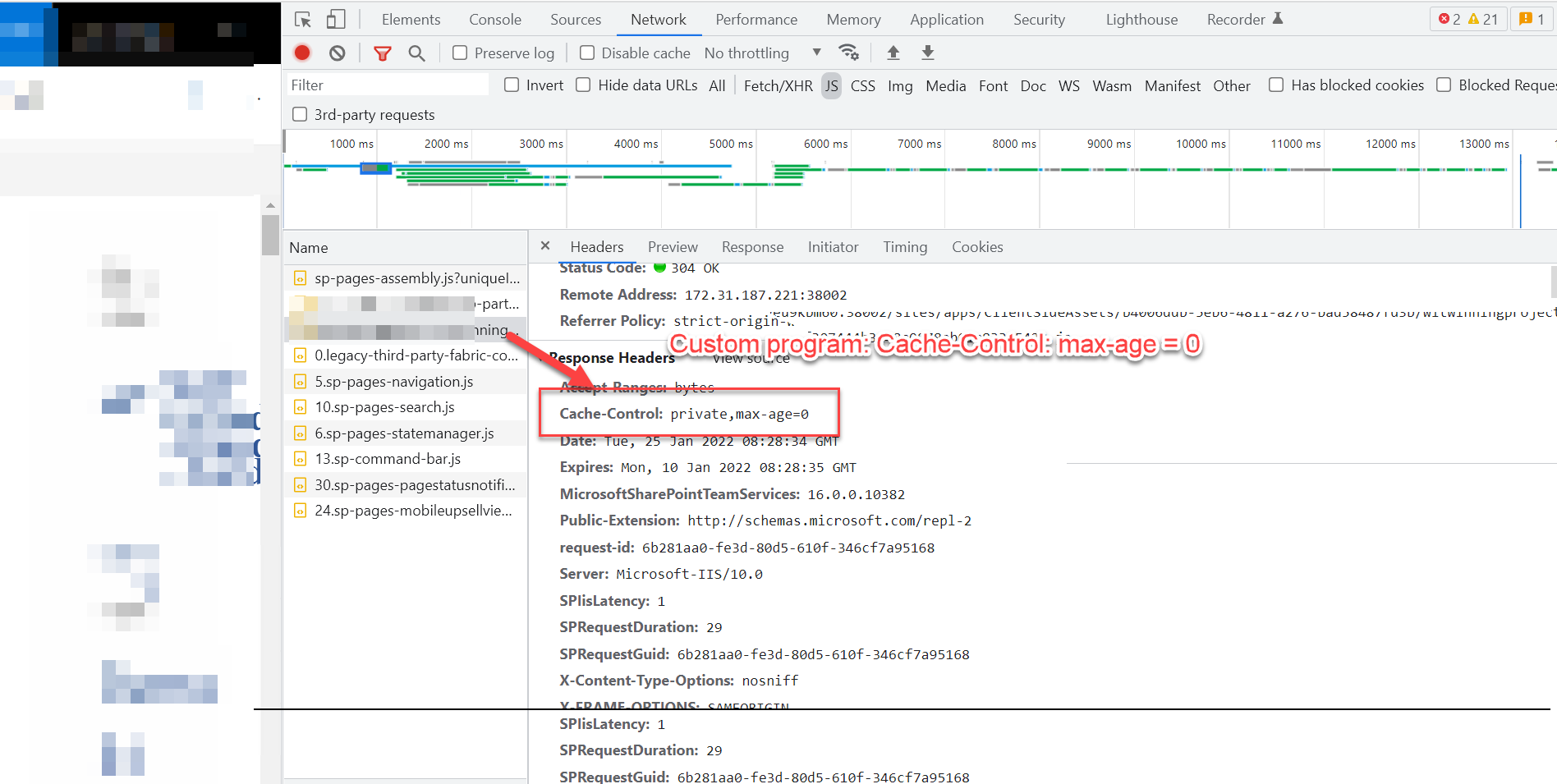
Task: Filter requests by CSS type
Action: [x=863, y=85]
